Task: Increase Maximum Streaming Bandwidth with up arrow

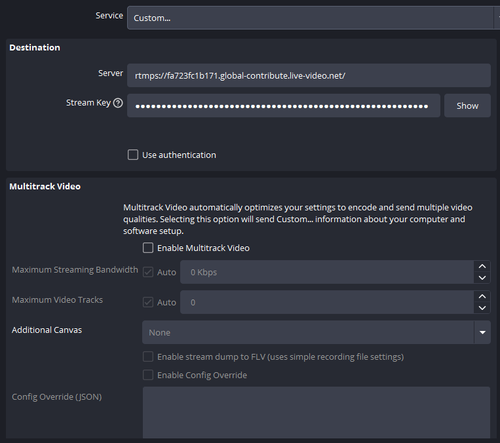Action: [x=482, y=266]
